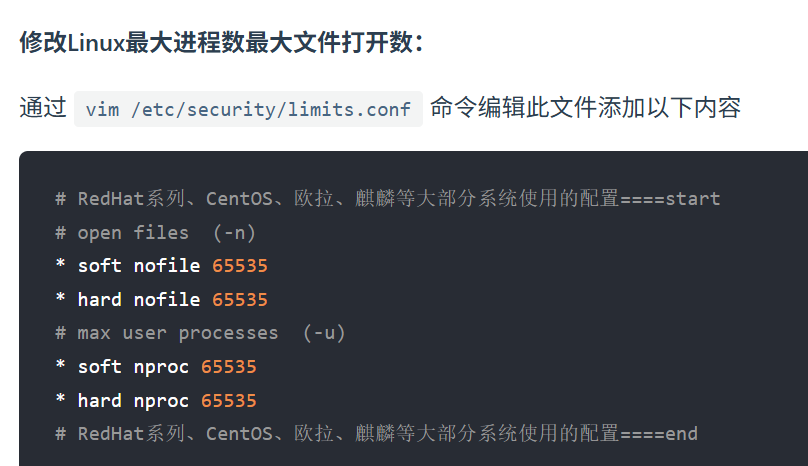
Task: Click the word 通过 before the inline command
Action: (x=43, y=108)
